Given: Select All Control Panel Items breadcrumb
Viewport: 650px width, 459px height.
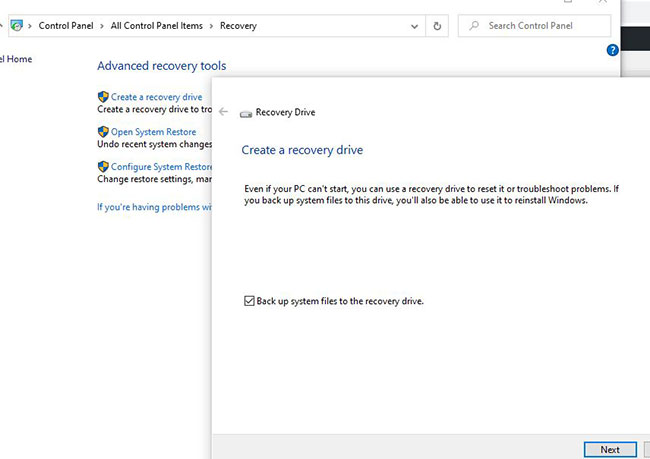Looking at the screenshot, I should click(x=157, y=26).
